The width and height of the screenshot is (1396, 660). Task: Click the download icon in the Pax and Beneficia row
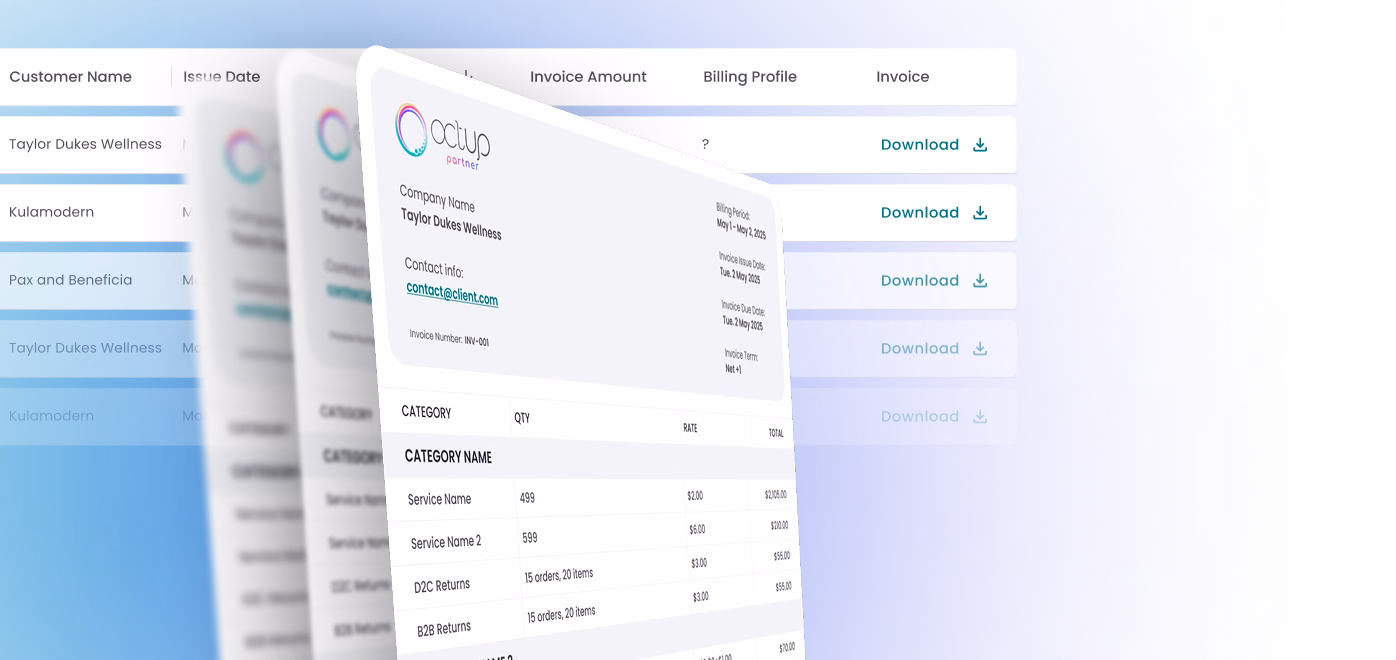coord(978,280)
